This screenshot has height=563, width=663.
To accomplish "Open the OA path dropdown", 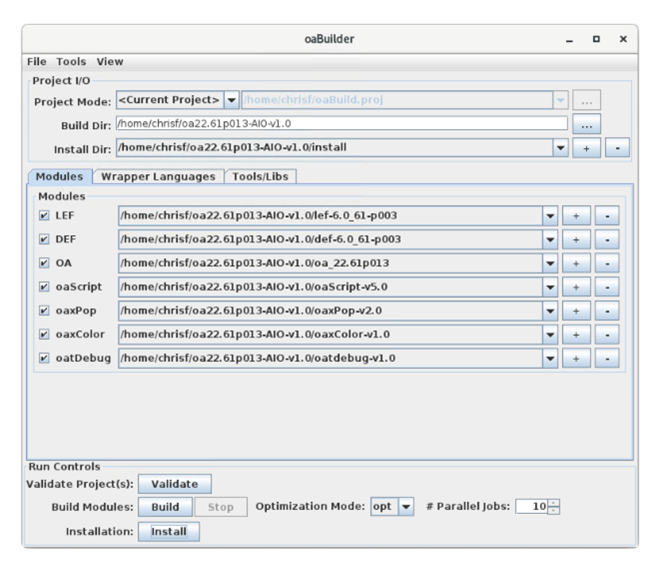I will tap(550, 263).
